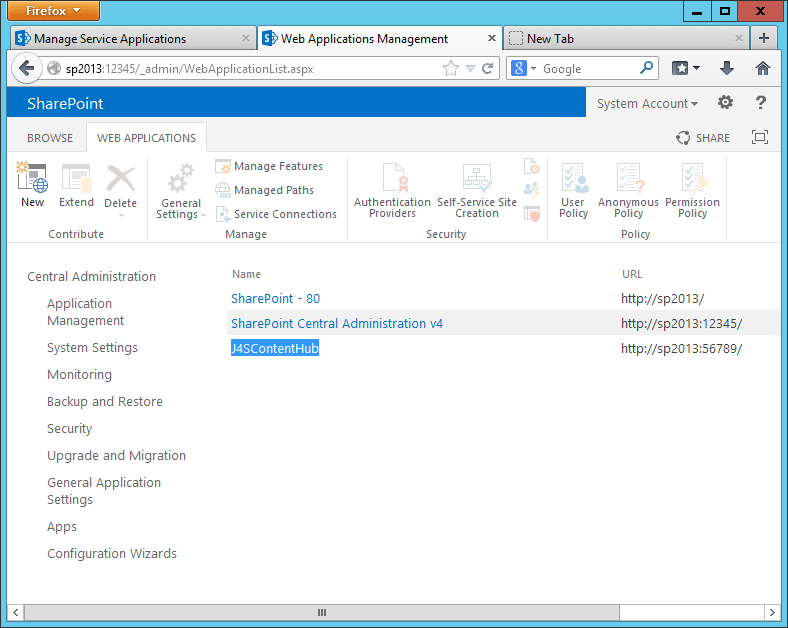Screen dimensions: 788x628
Task: Open the URL history dropdown arrow
Action: (470, 68)
